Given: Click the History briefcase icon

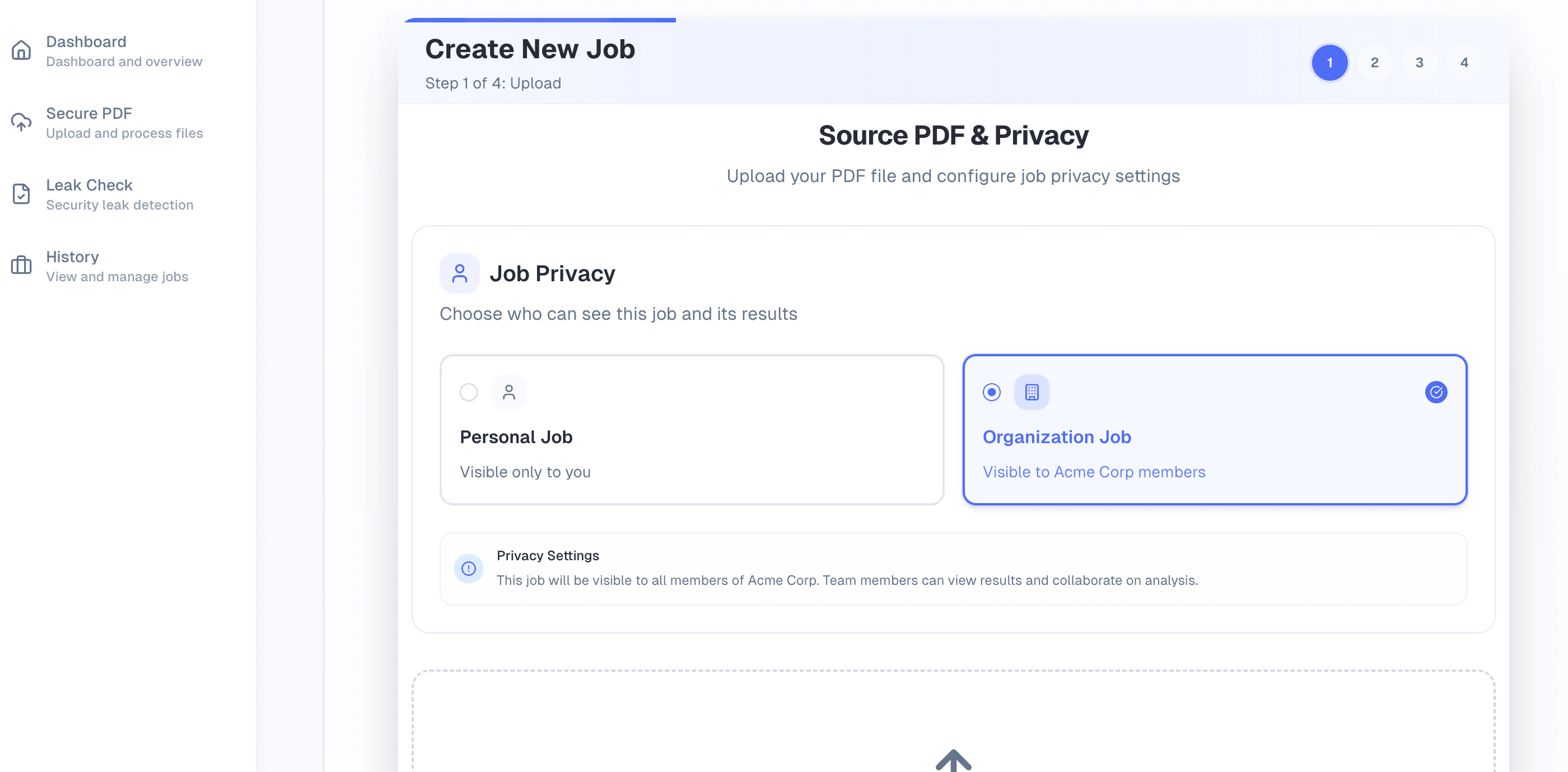Looking at the screenshot, I should (21, 266).
